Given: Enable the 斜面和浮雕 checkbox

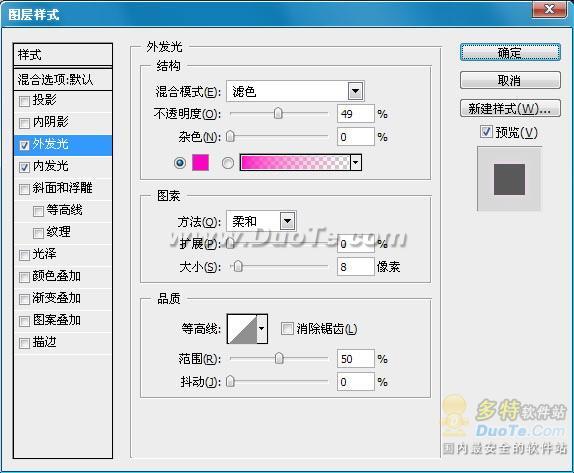Looking at the screenshot, I should coord(24,189).
